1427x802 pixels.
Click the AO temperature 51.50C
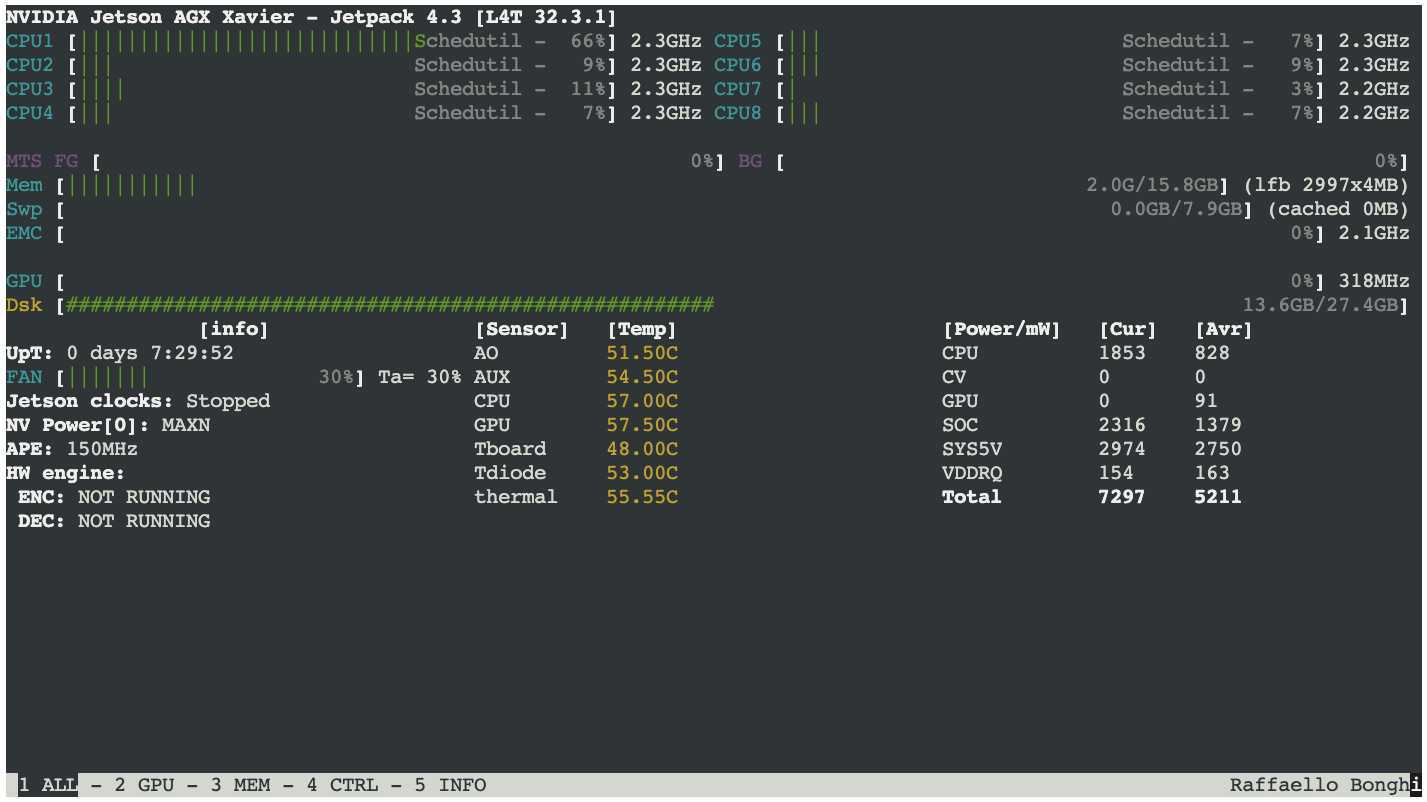(x=642, y=353)
